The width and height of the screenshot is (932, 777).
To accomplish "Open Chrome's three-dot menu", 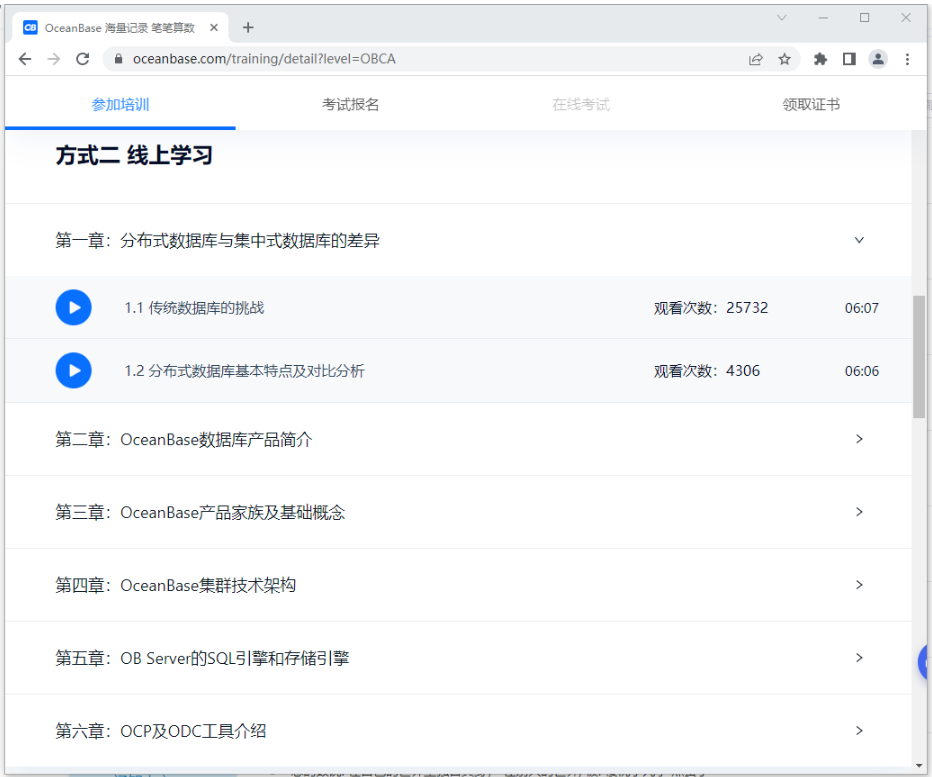I will tap(907, 59).
